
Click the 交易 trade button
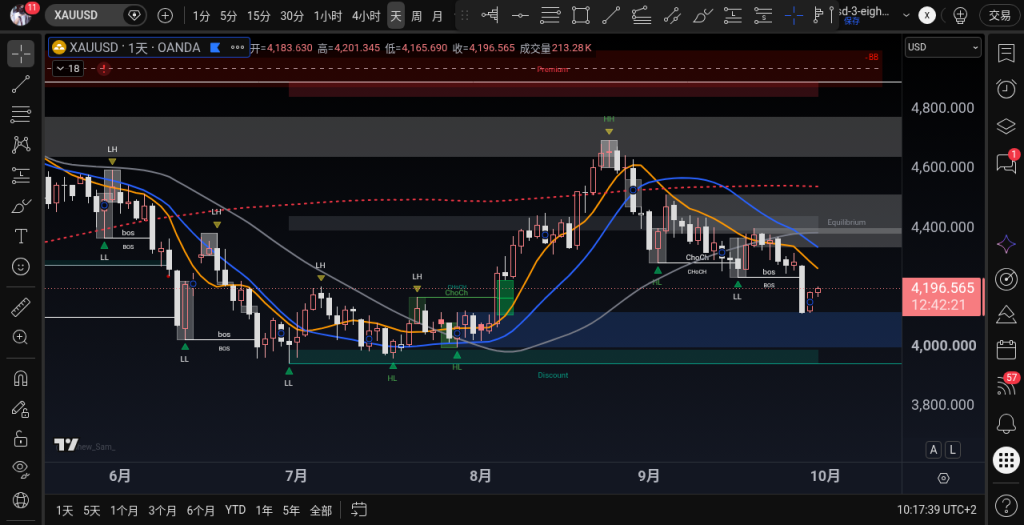coord(999,15)
